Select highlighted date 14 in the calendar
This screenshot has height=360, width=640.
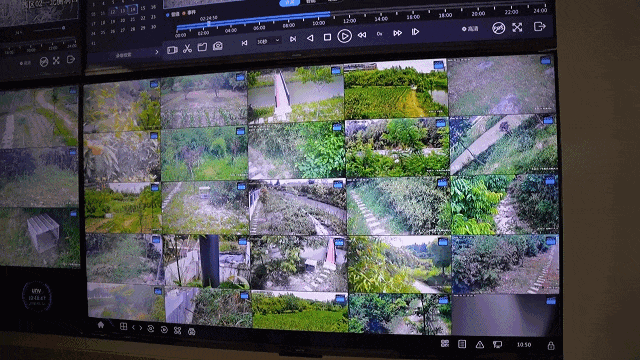[x=132, y=9]
